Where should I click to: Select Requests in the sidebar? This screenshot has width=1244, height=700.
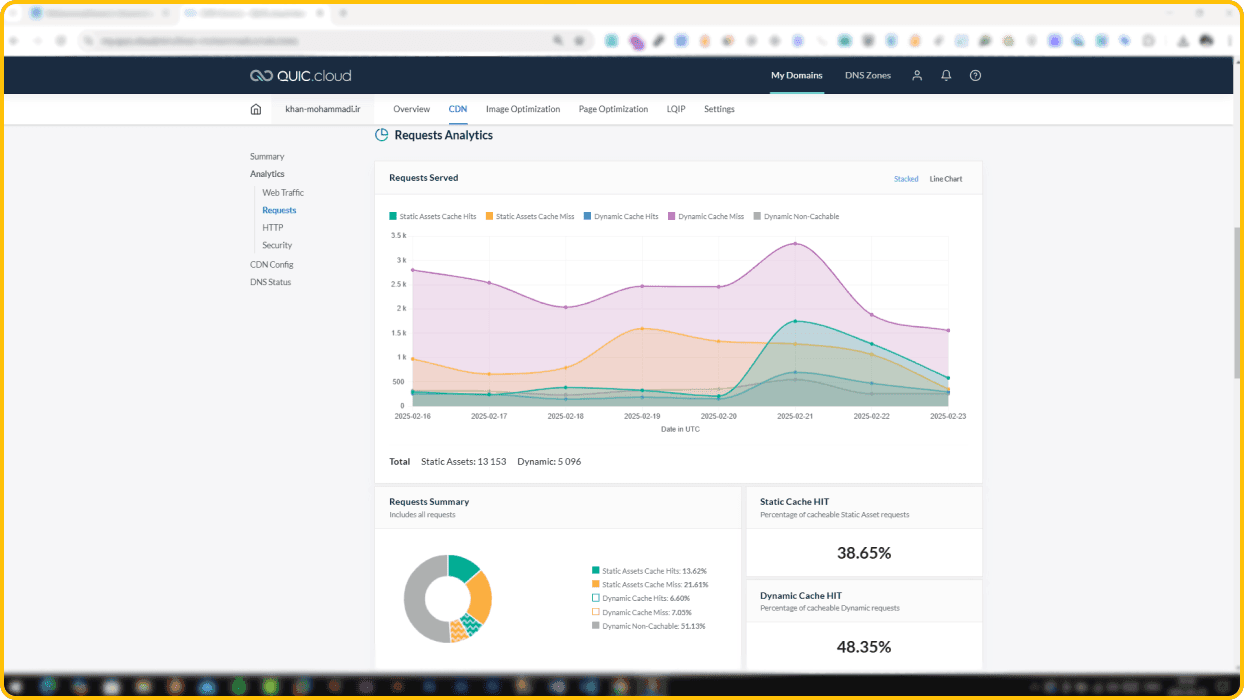279,210
